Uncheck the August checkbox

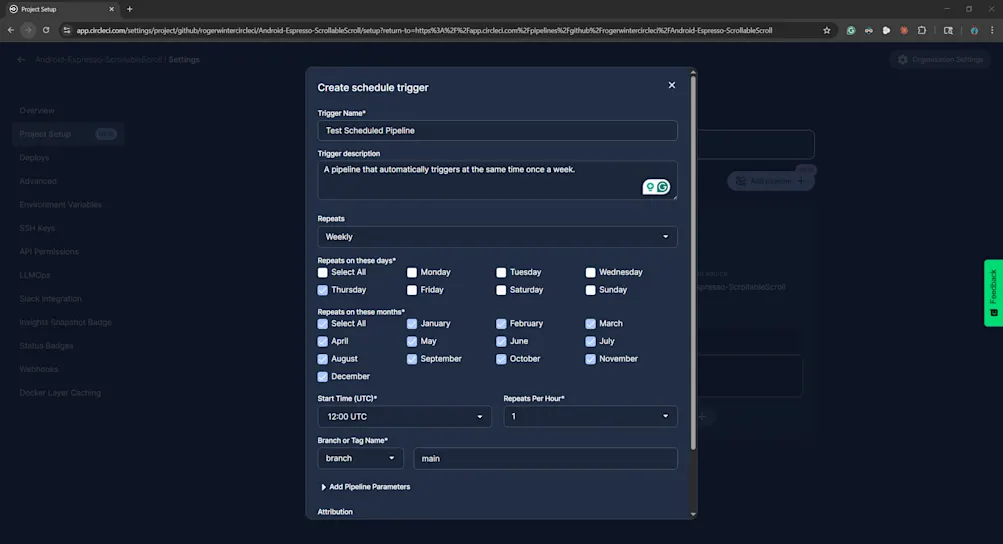tap(322, 359)
